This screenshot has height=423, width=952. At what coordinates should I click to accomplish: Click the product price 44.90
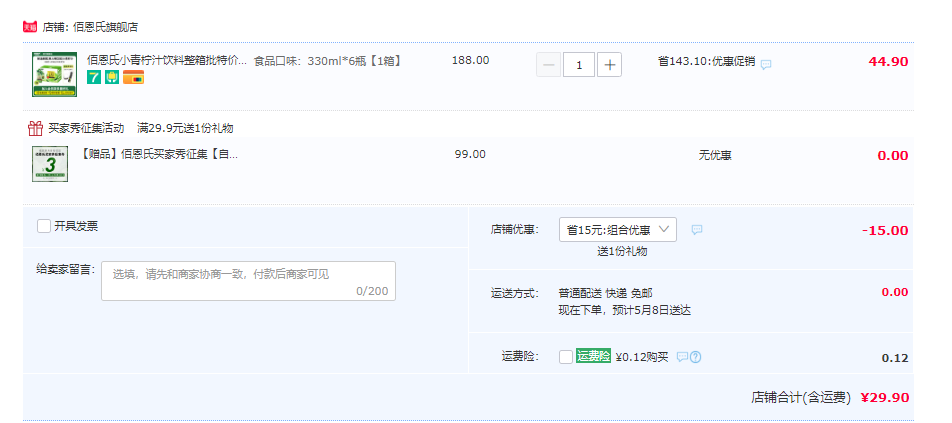(888, 62)
